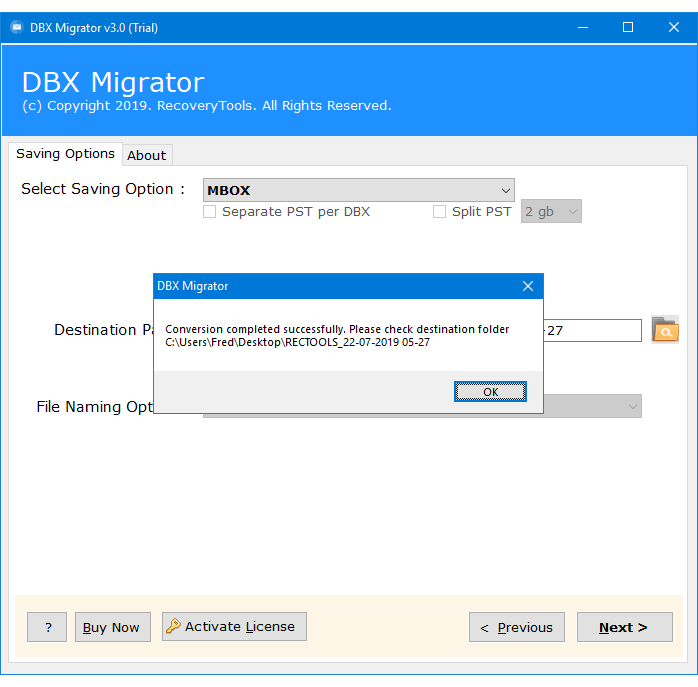The height and width of the screenshot is (687, 698).
Task: Close the DBX Migrator v3.0 main window
Action: click(674, 28)
